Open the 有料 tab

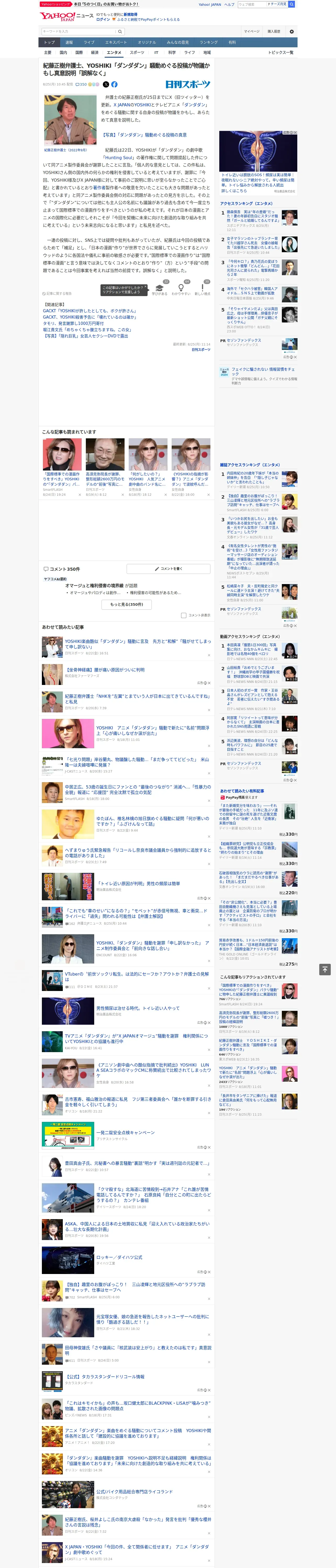pos(232,43)
